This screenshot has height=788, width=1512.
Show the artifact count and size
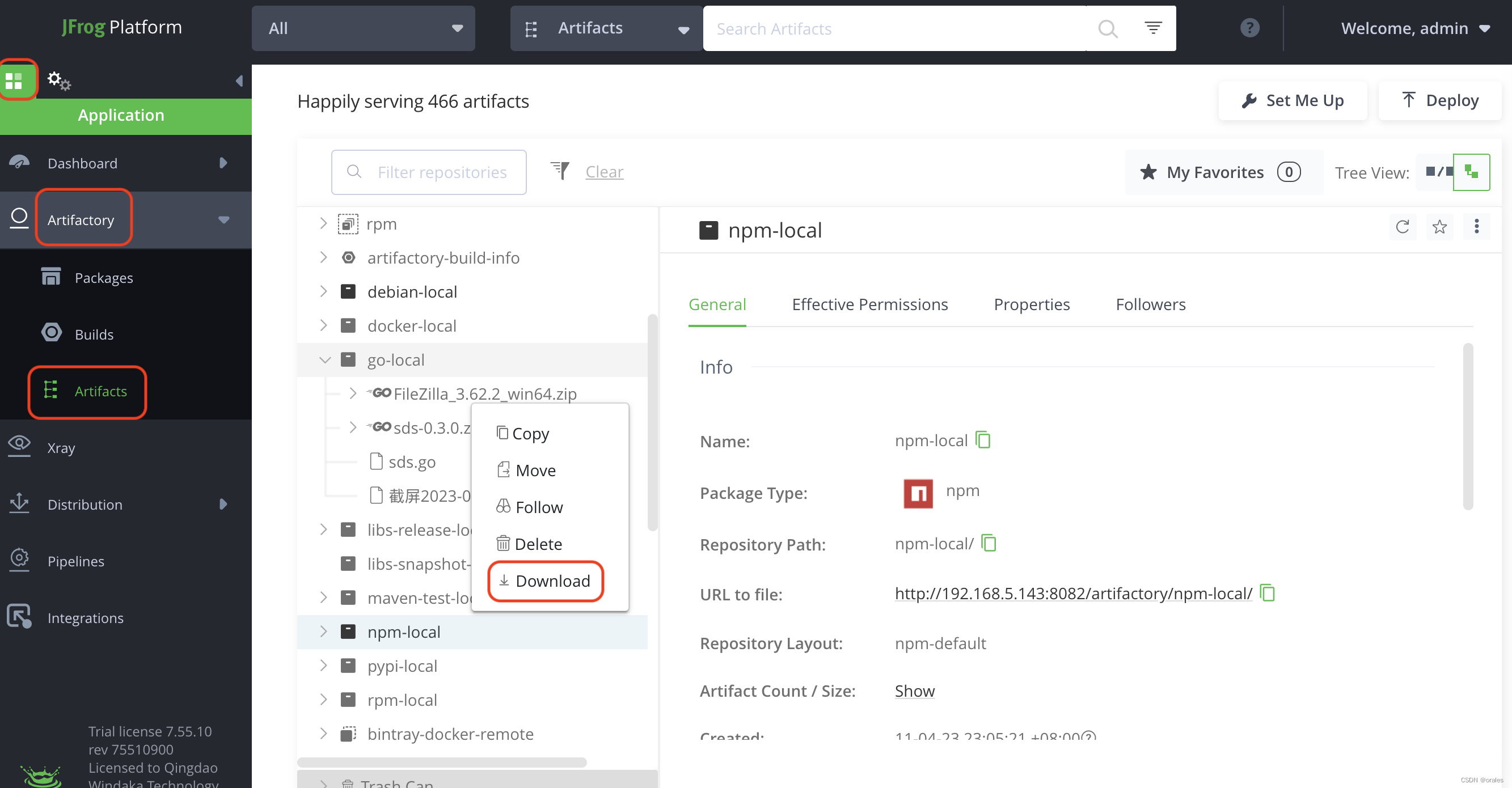(x=914, y=691)
